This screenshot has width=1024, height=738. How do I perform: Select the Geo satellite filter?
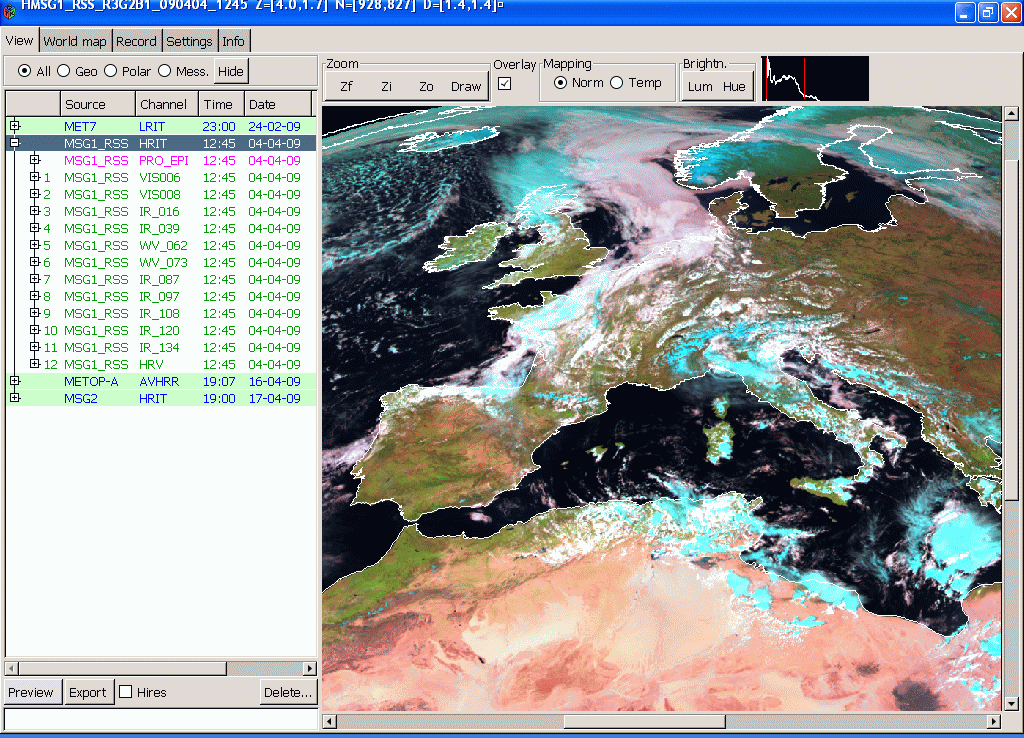click(x=63, y=72)
